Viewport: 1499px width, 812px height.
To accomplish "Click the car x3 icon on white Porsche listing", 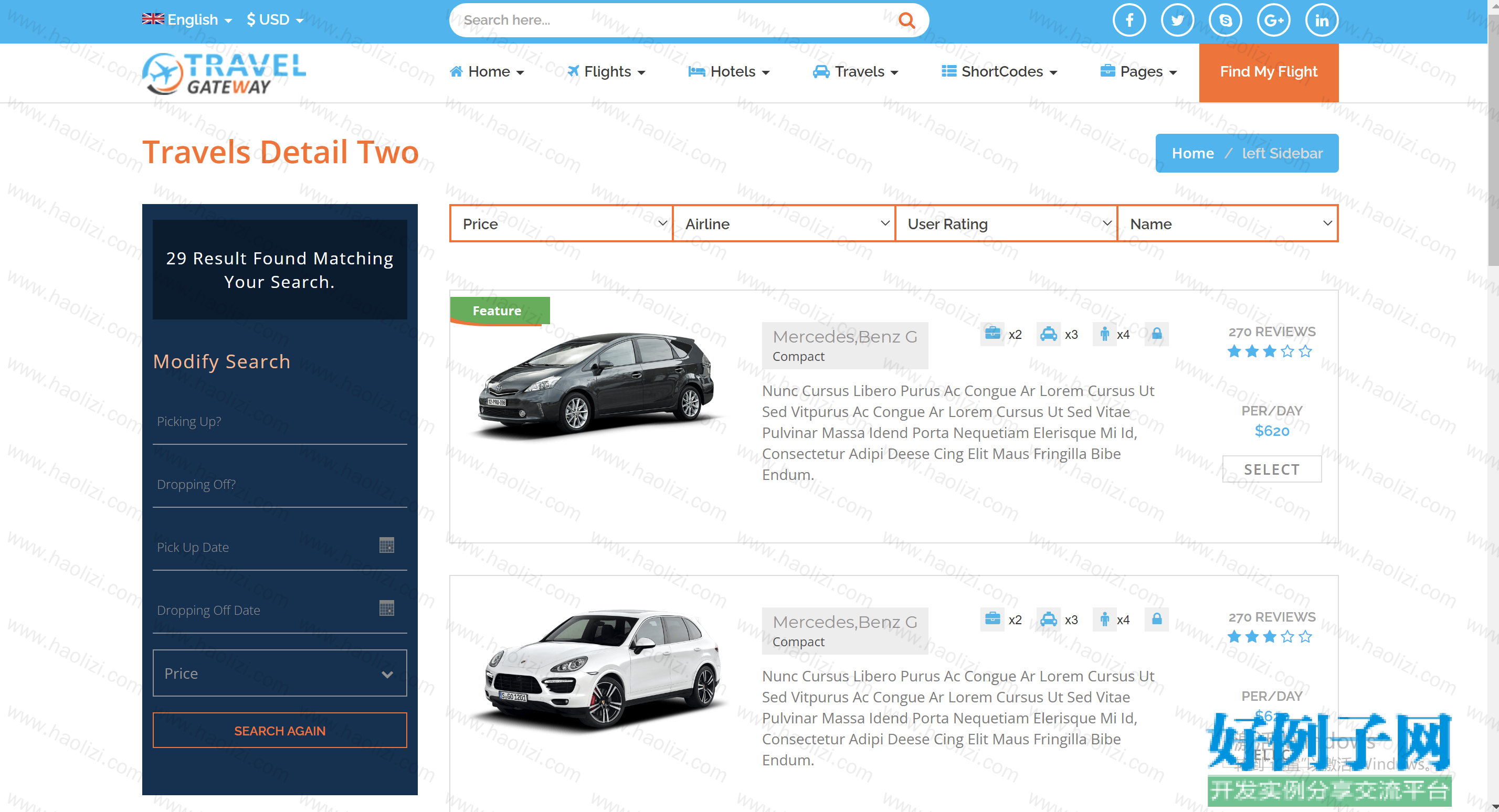I will click(x=1048, y=619).
